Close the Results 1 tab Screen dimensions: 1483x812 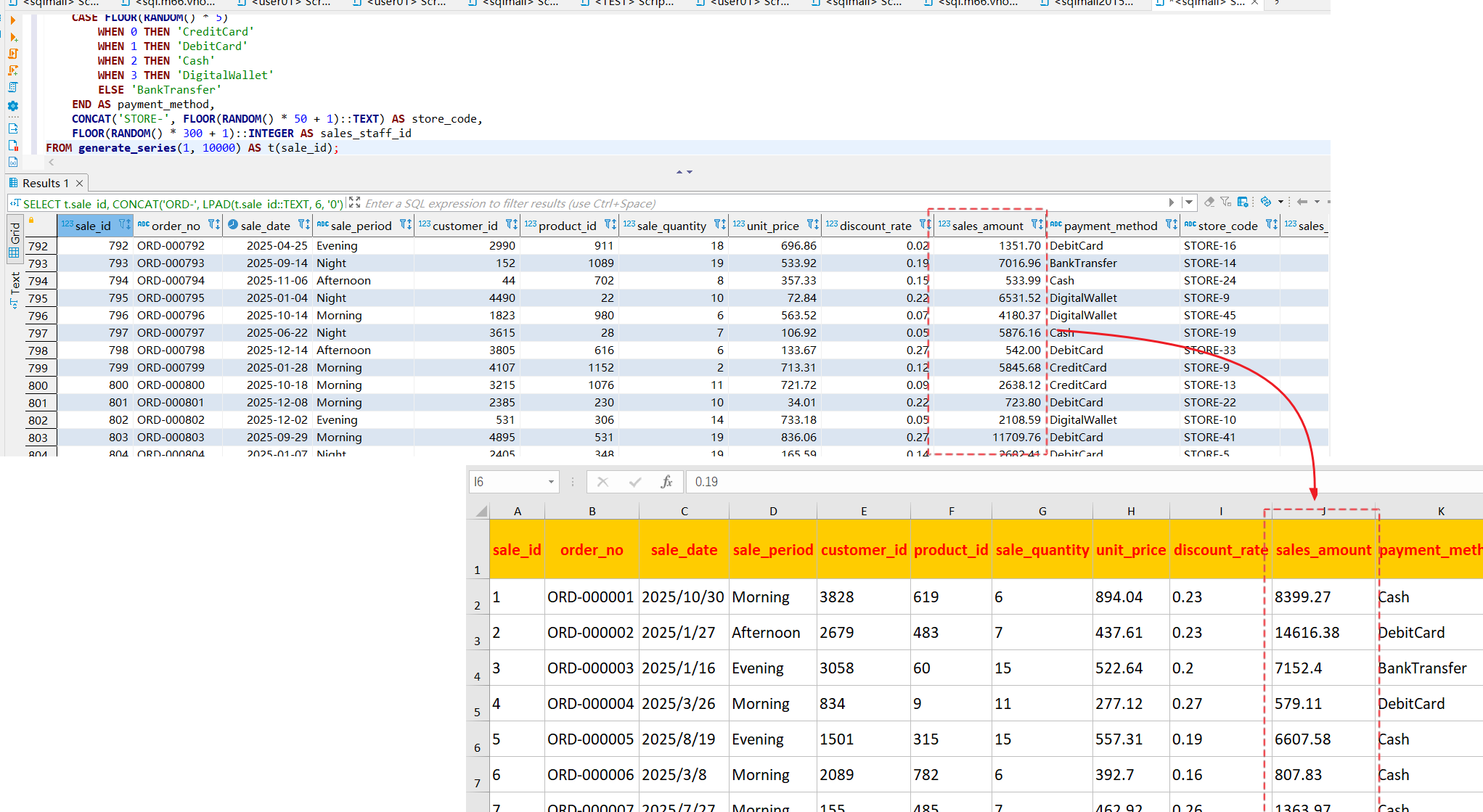(80, 183)
